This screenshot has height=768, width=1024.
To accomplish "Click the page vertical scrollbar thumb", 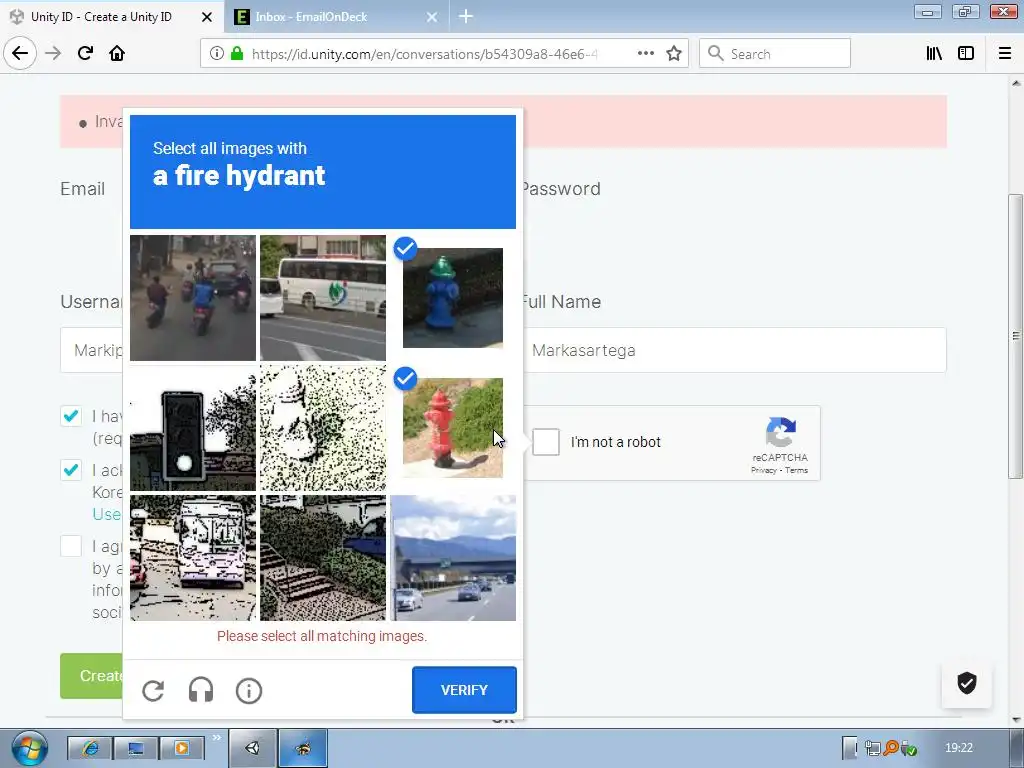I will click(1016, 336).
